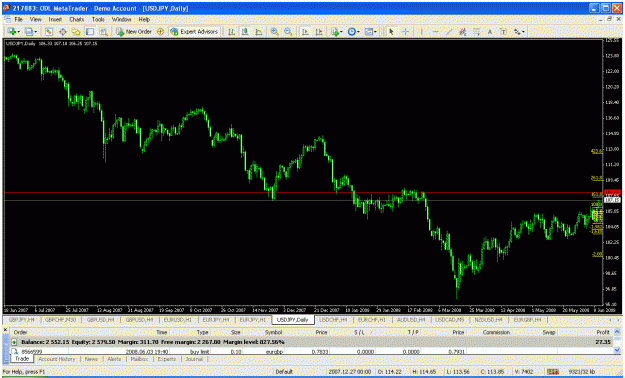
Task: Switch to the GBPCHF,M30 chart tab
Action: [60, 320]
